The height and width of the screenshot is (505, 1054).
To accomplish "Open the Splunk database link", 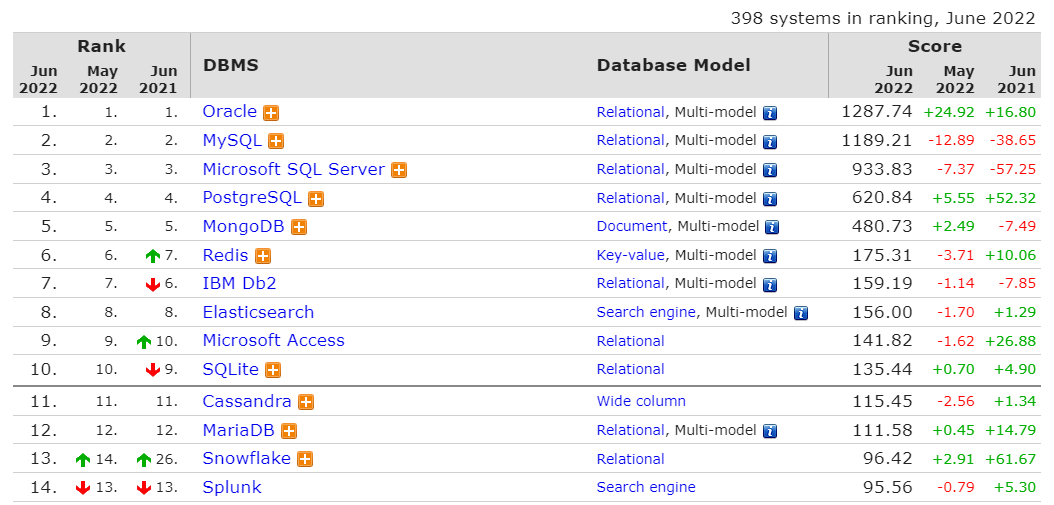I will click(232, 487).
